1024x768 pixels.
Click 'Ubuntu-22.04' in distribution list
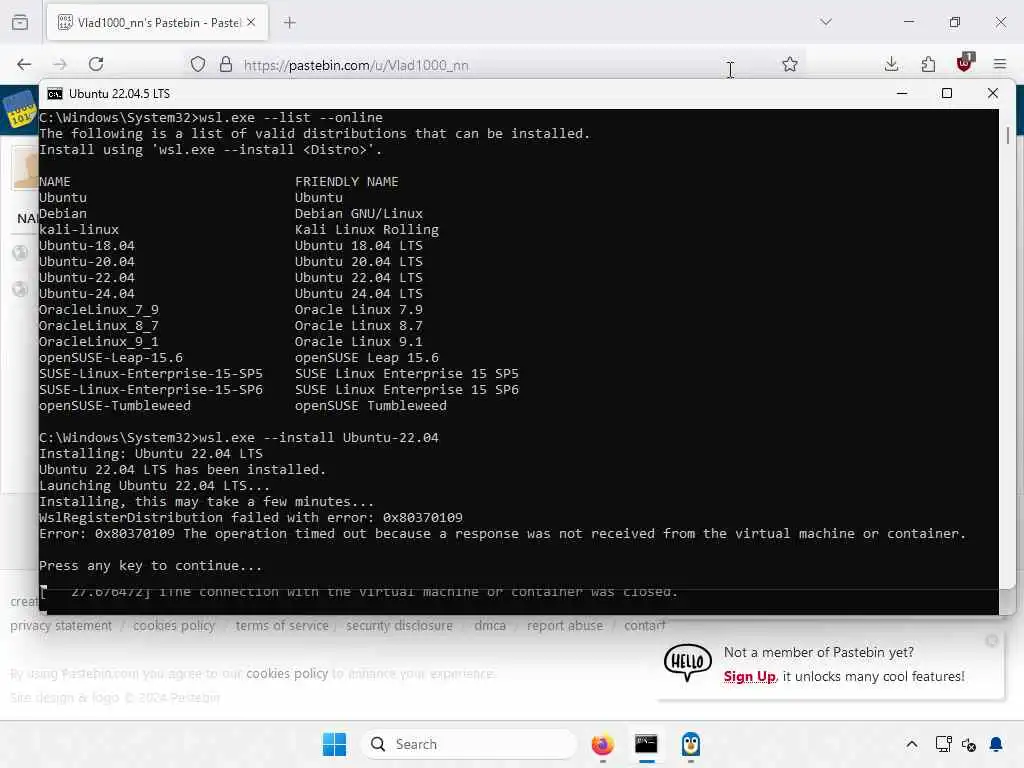(87, 278)
